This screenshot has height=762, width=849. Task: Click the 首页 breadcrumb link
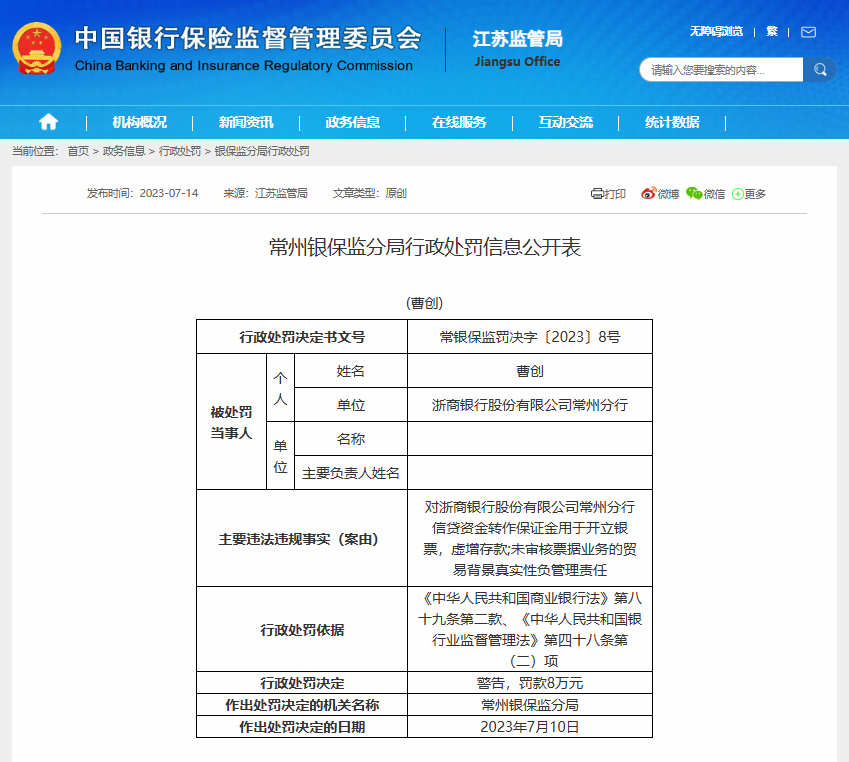tap(78, 151)
